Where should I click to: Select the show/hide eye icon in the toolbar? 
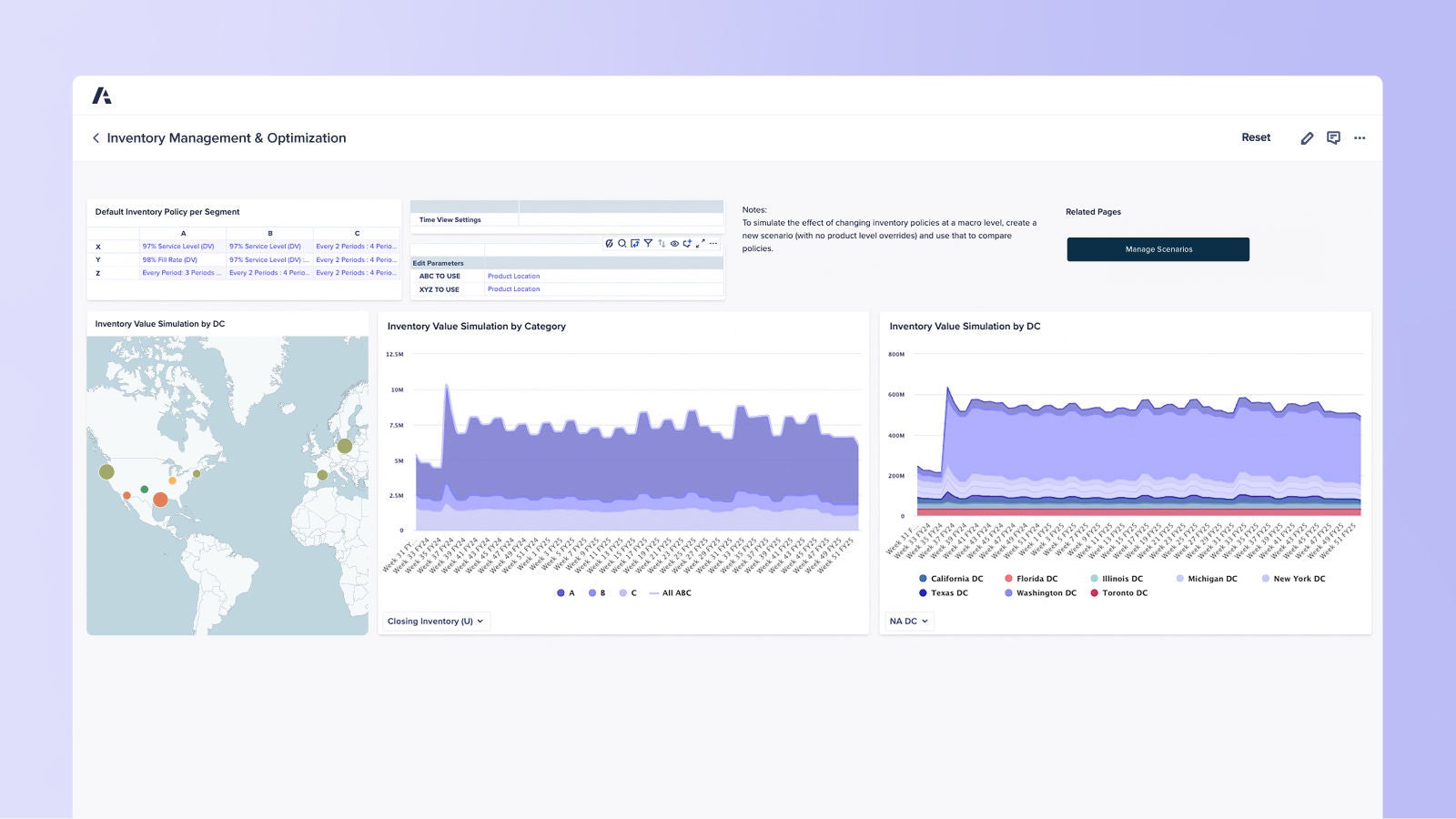click(x=673, y=244)
